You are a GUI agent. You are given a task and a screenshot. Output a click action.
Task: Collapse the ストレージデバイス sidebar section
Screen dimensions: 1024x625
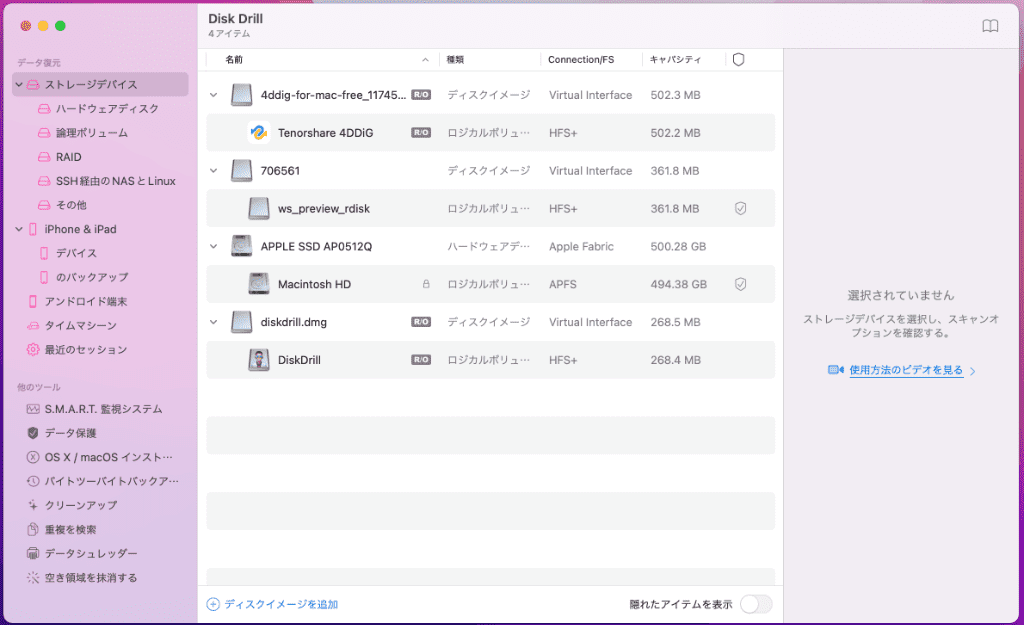19,84
